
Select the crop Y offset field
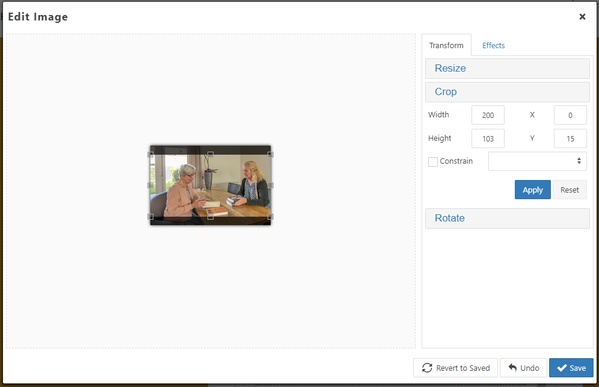coord(570,139)
